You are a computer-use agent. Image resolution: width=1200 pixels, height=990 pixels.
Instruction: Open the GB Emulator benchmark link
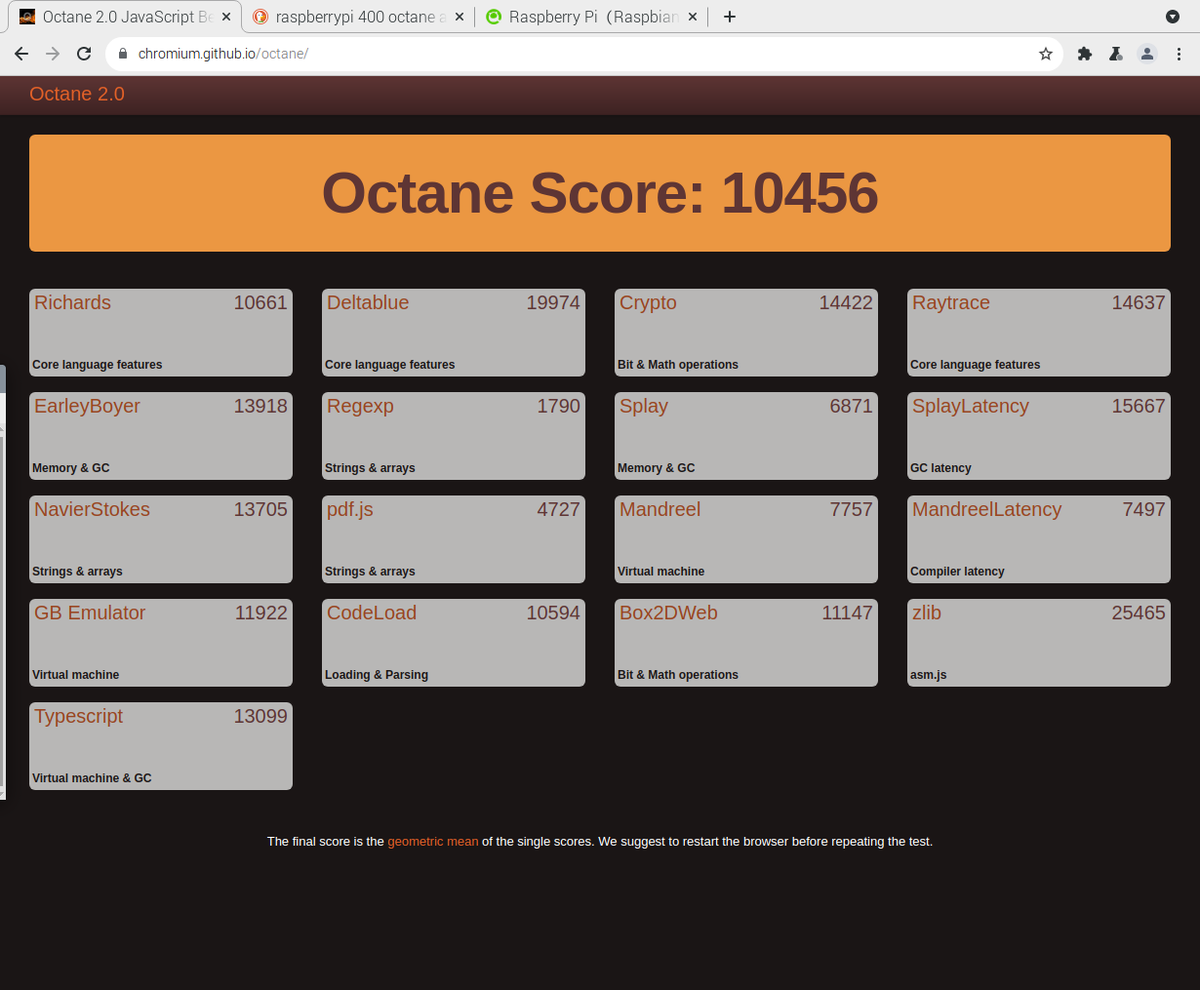90,612
